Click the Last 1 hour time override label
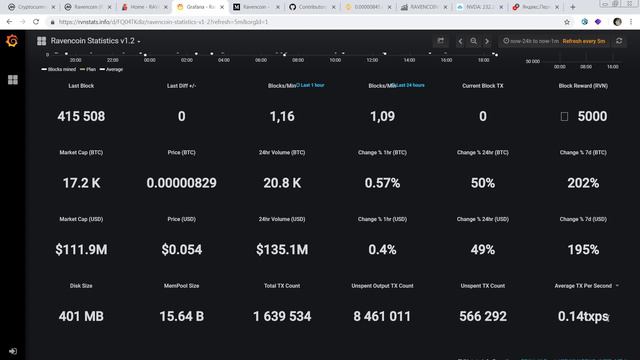 pyautogui.click(x=310, y=85)
